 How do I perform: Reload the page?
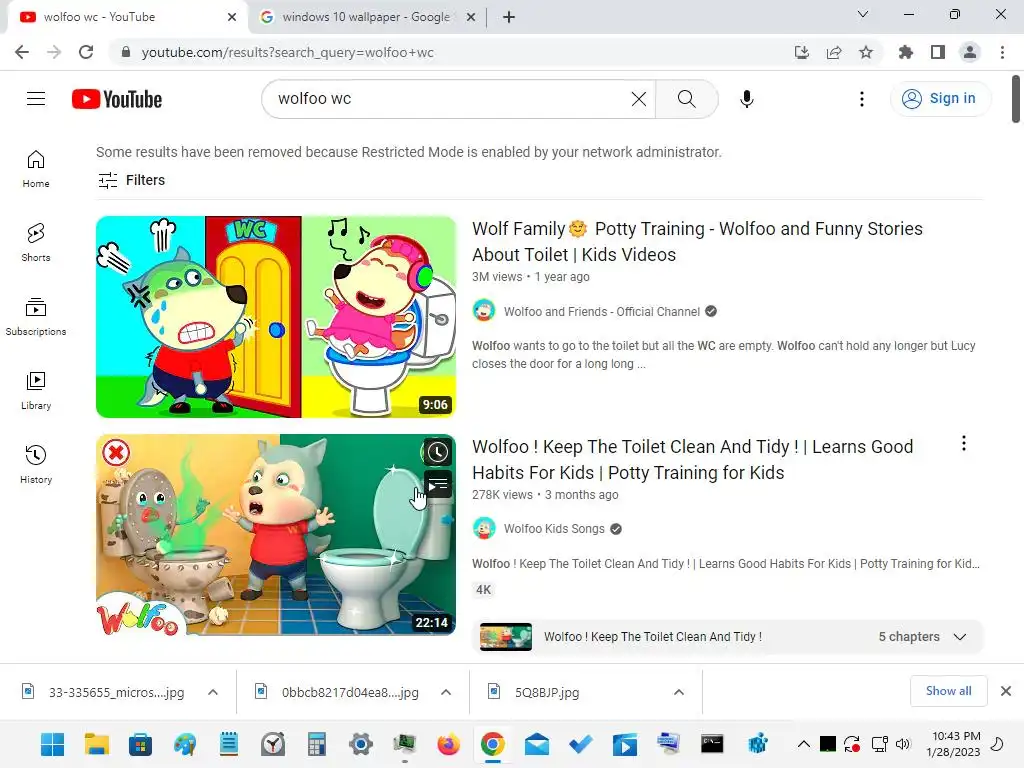86,52
